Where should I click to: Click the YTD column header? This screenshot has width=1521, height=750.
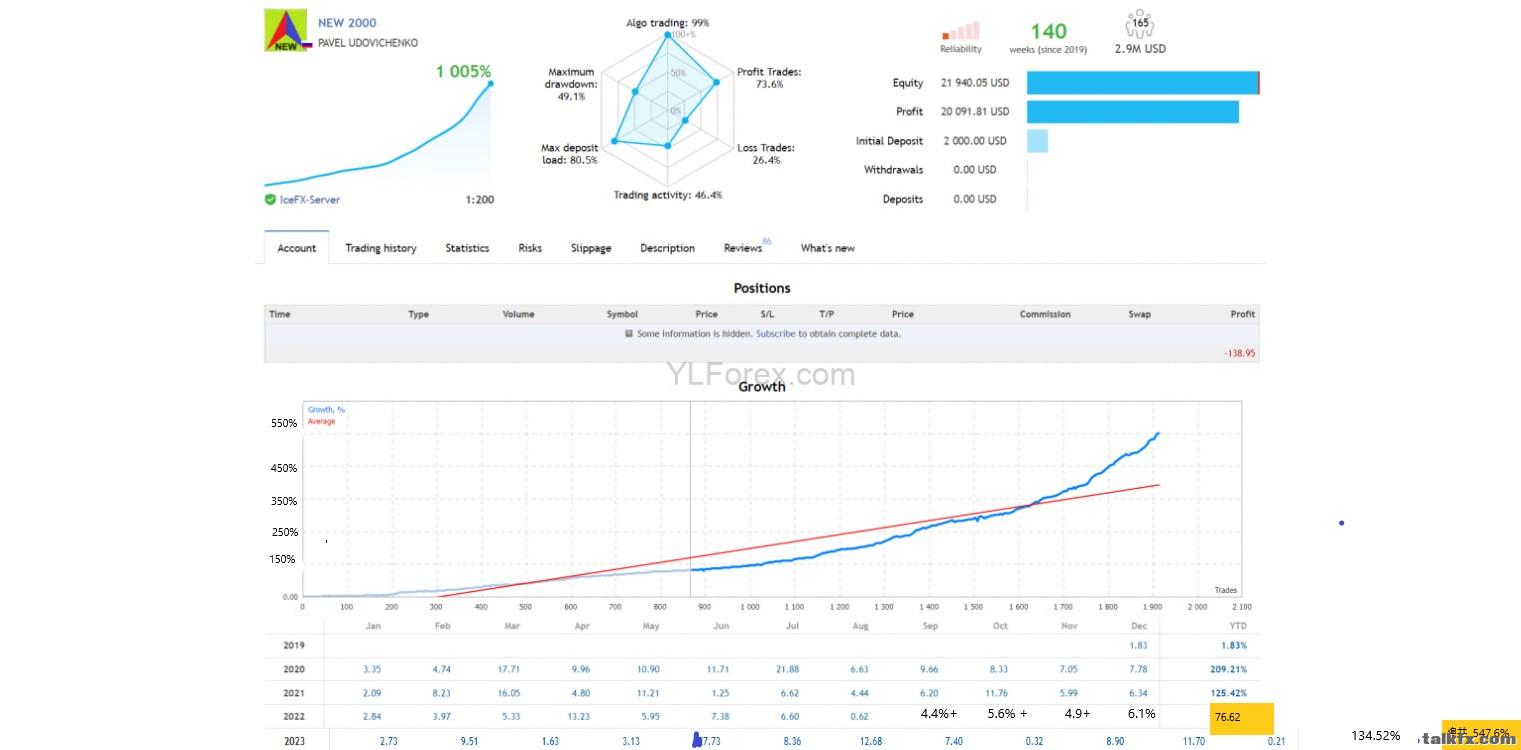[x=1238, y=626]
